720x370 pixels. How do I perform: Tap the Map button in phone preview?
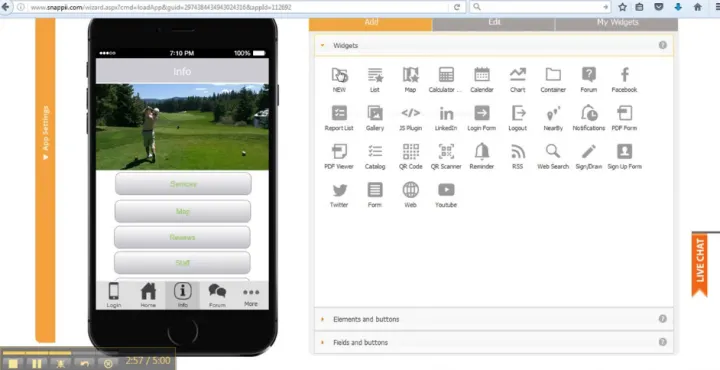(x=183, y=211)
